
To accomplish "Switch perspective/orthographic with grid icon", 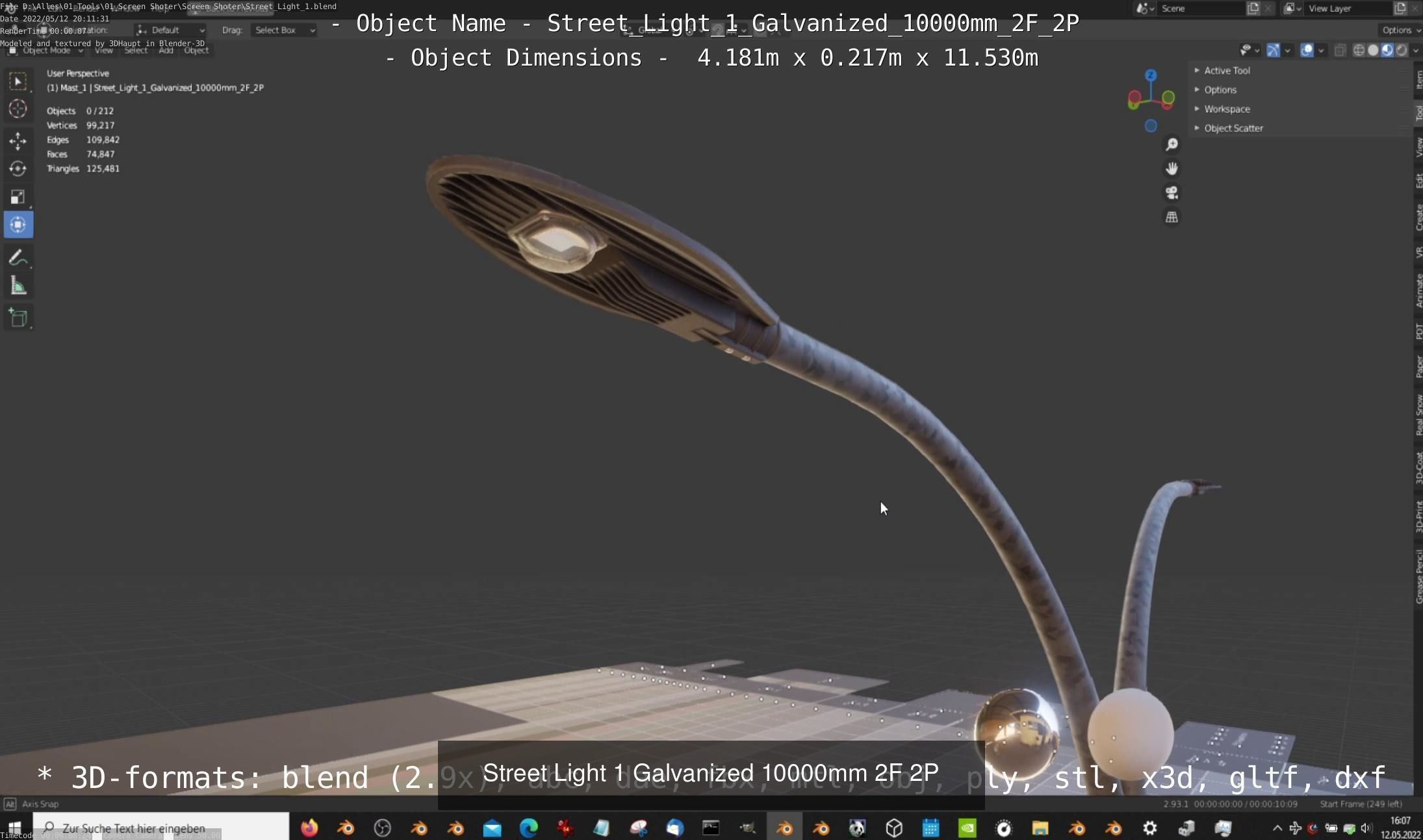I will point(1172,218).
